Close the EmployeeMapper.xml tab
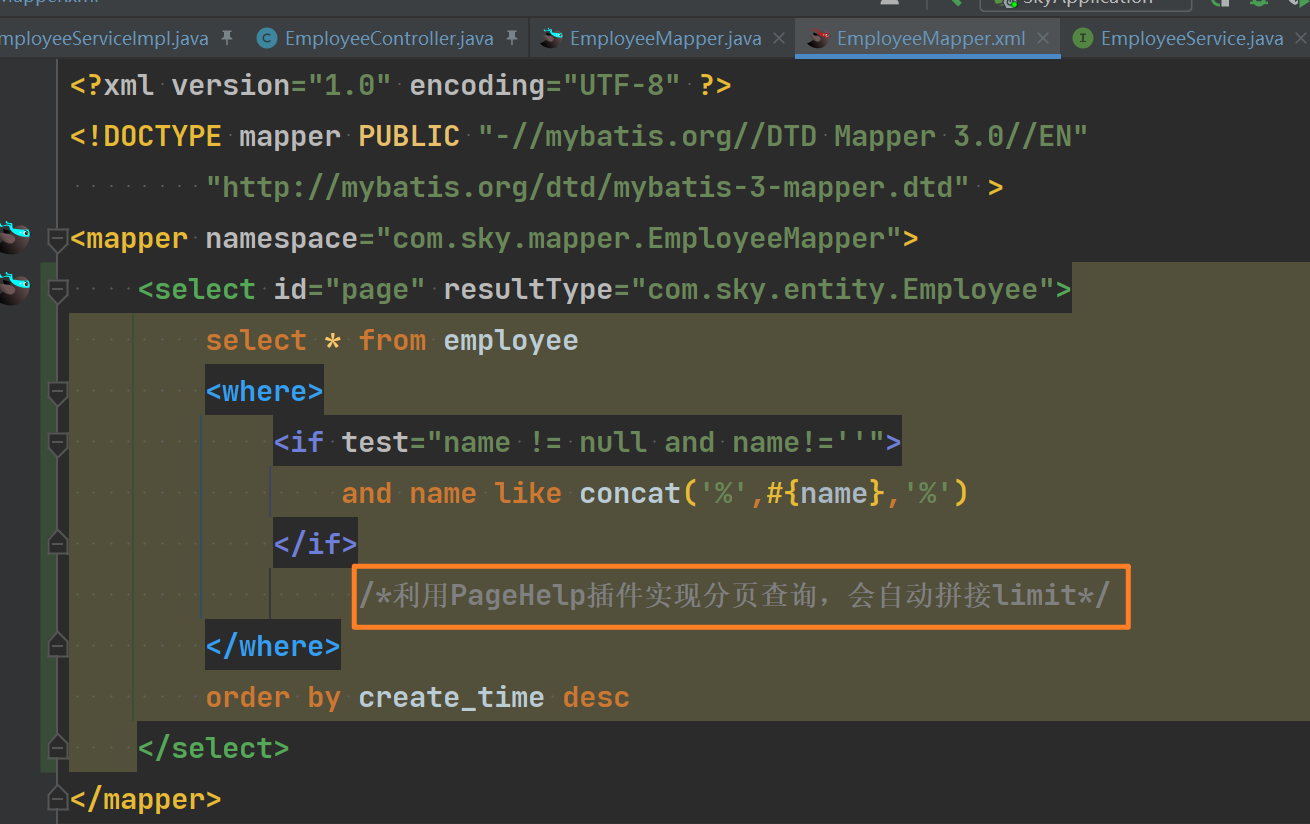Image resolution: width=1310 pixels, height=824 pixels. (1043, 38)
